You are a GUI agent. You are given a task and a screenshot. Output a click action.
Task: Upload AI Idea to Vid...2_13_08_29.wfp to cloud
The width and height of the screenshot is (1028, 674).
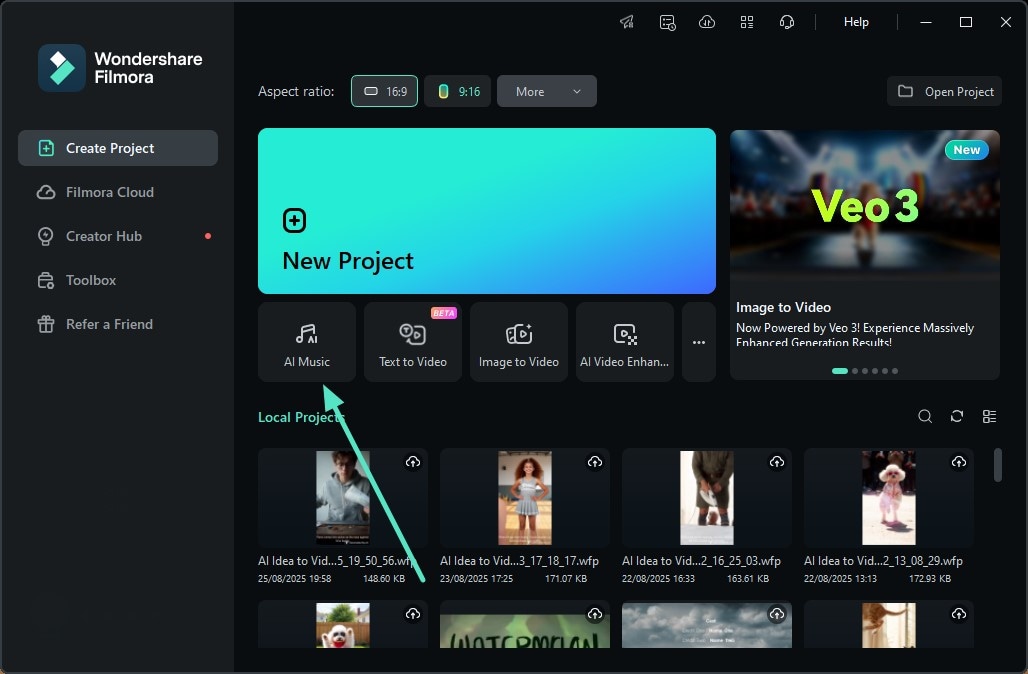click(x=959, y=462)
